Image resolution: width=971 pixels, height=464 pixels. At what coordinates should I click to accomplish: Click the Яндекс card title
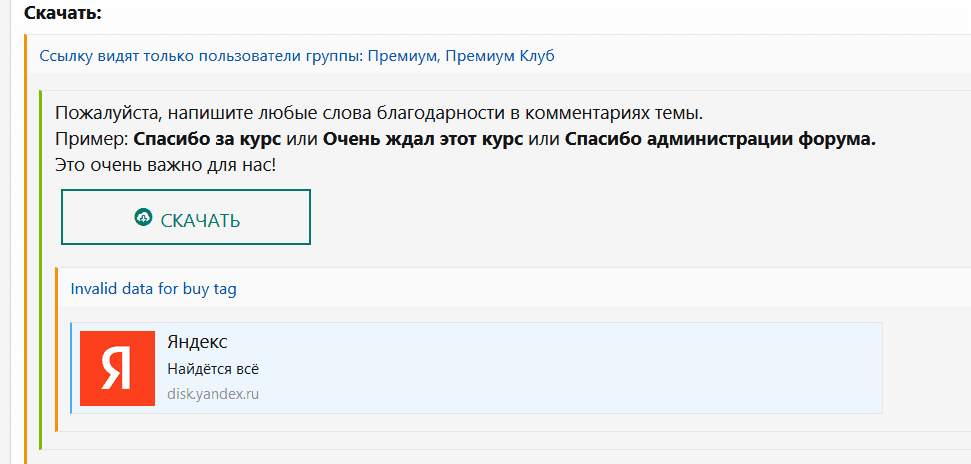click(x=198, y=343)
